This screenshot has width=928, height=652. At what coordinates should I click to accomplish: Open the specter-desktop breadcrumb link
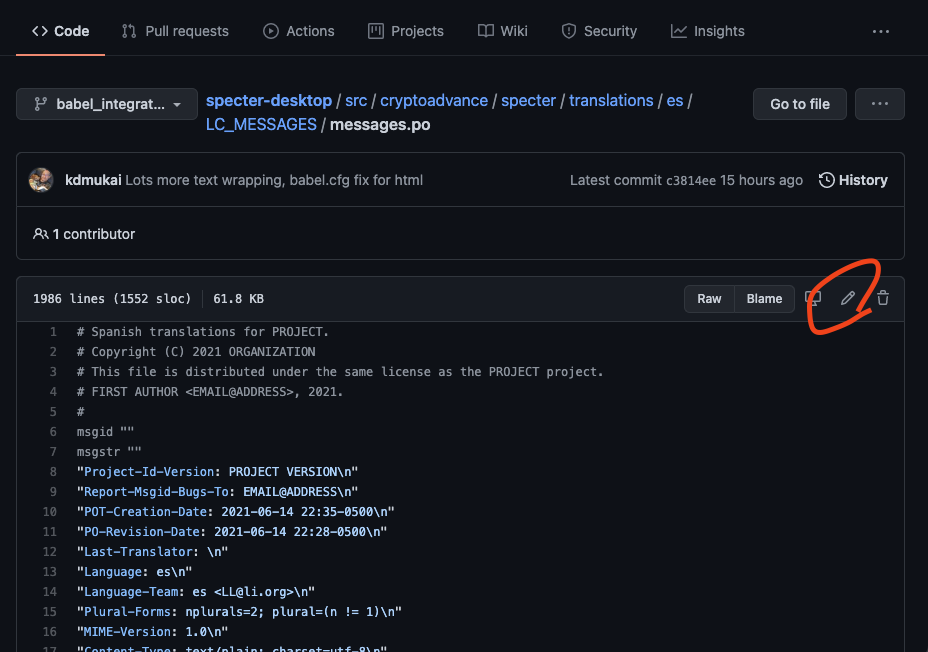(269, 101)
